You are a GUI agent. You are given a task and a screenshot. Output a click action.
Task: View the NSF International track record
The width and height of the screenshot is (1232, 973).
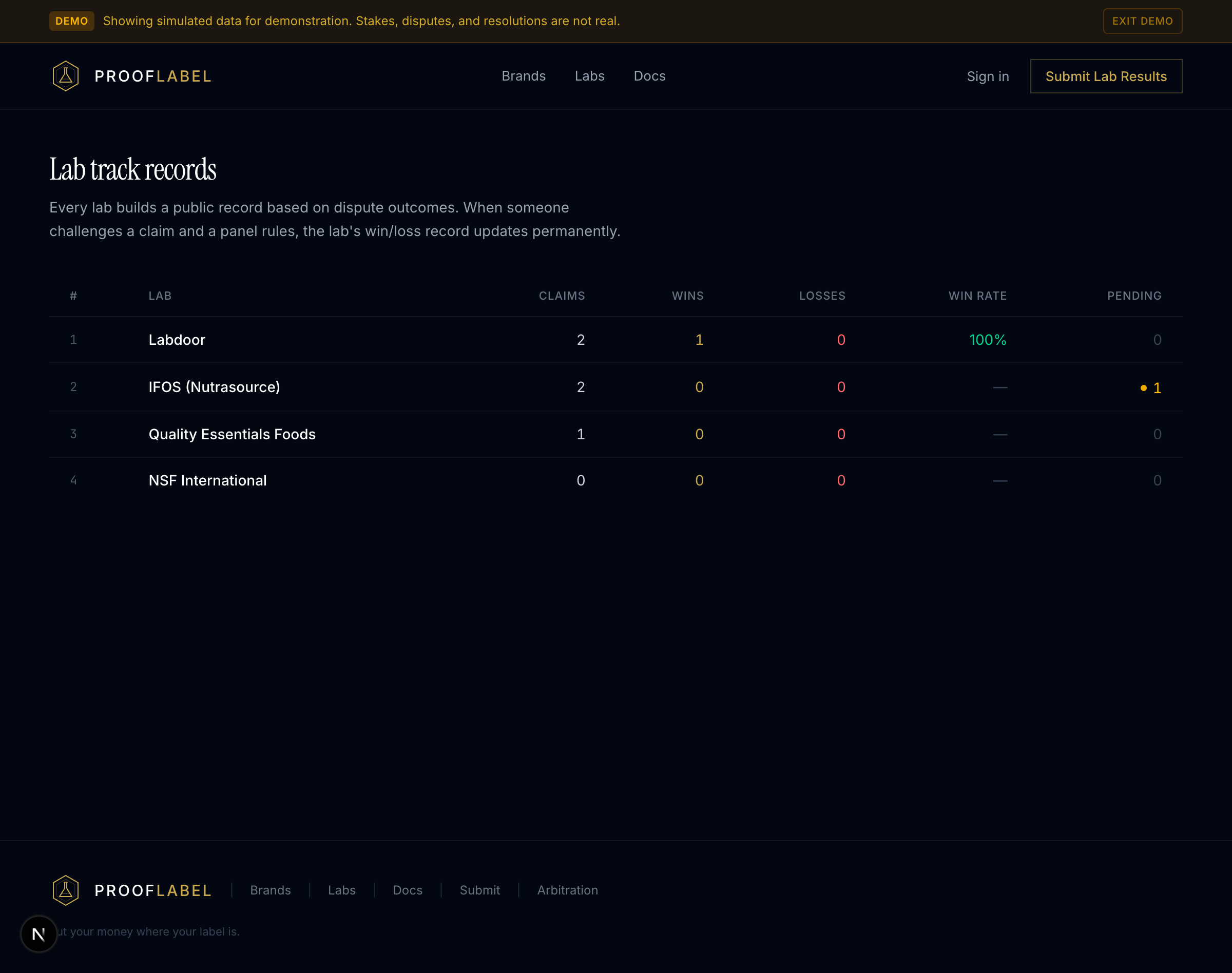click(207, 480)
